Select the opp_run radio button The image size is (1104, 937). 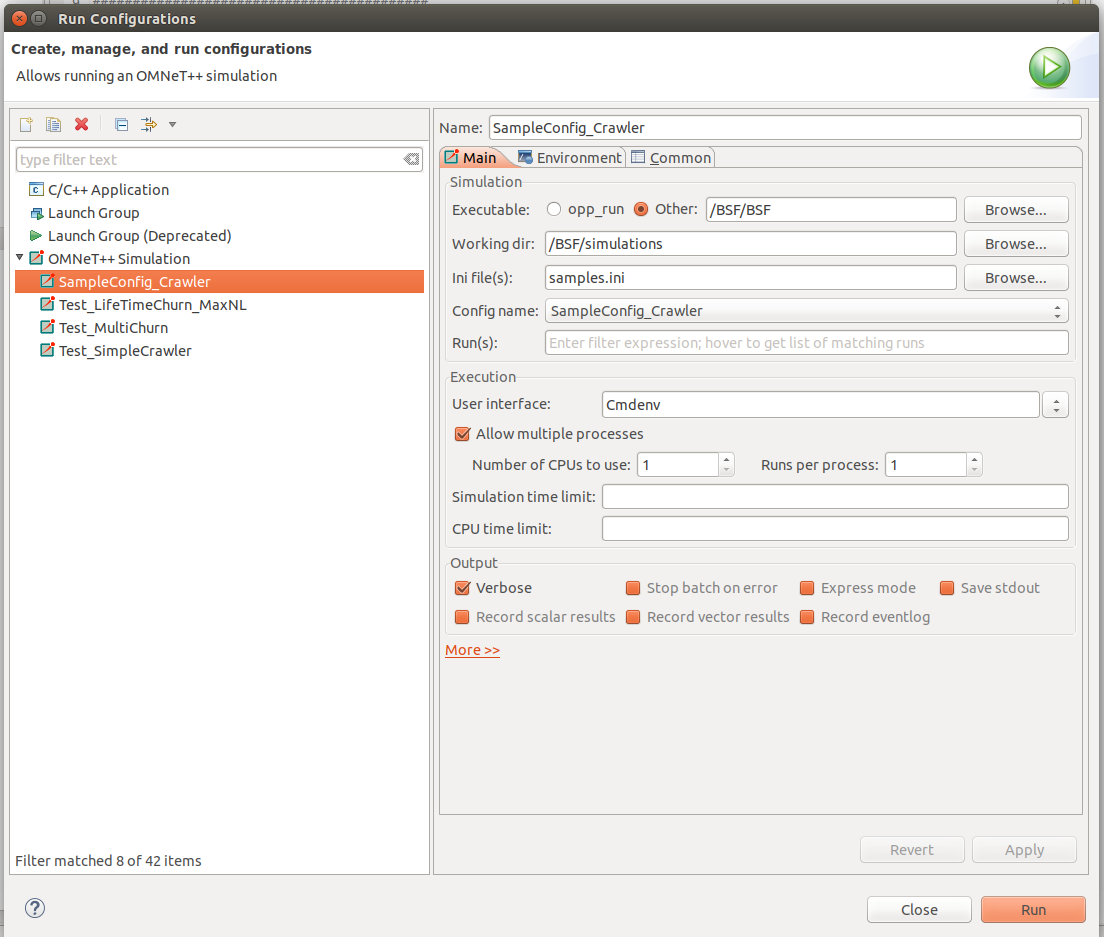tap(554, 210)
